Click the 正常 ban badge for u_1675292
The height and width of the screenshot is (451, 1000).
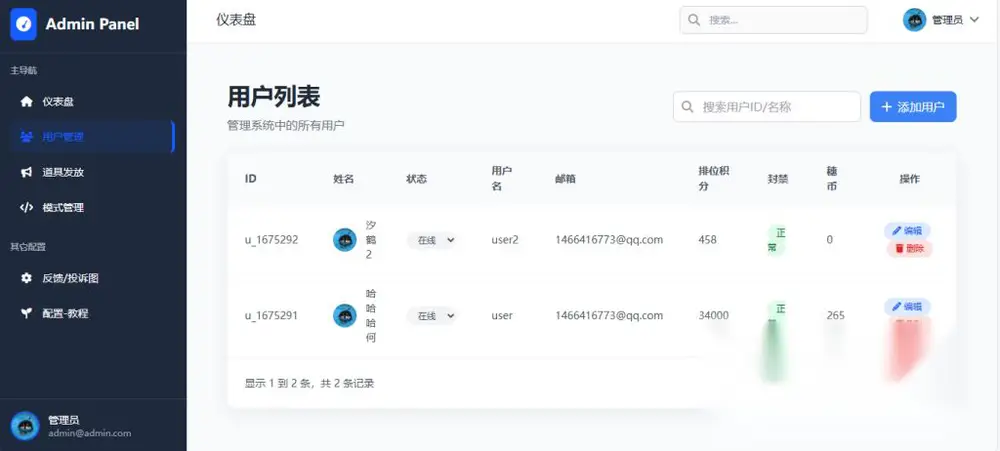[x=776, y=240]
